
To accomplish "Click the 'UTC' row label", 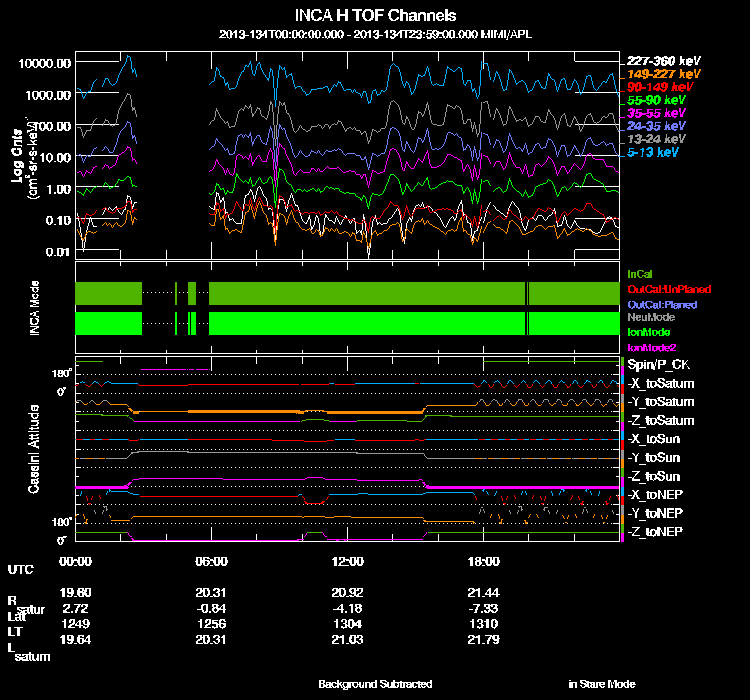I will point(21,569).
